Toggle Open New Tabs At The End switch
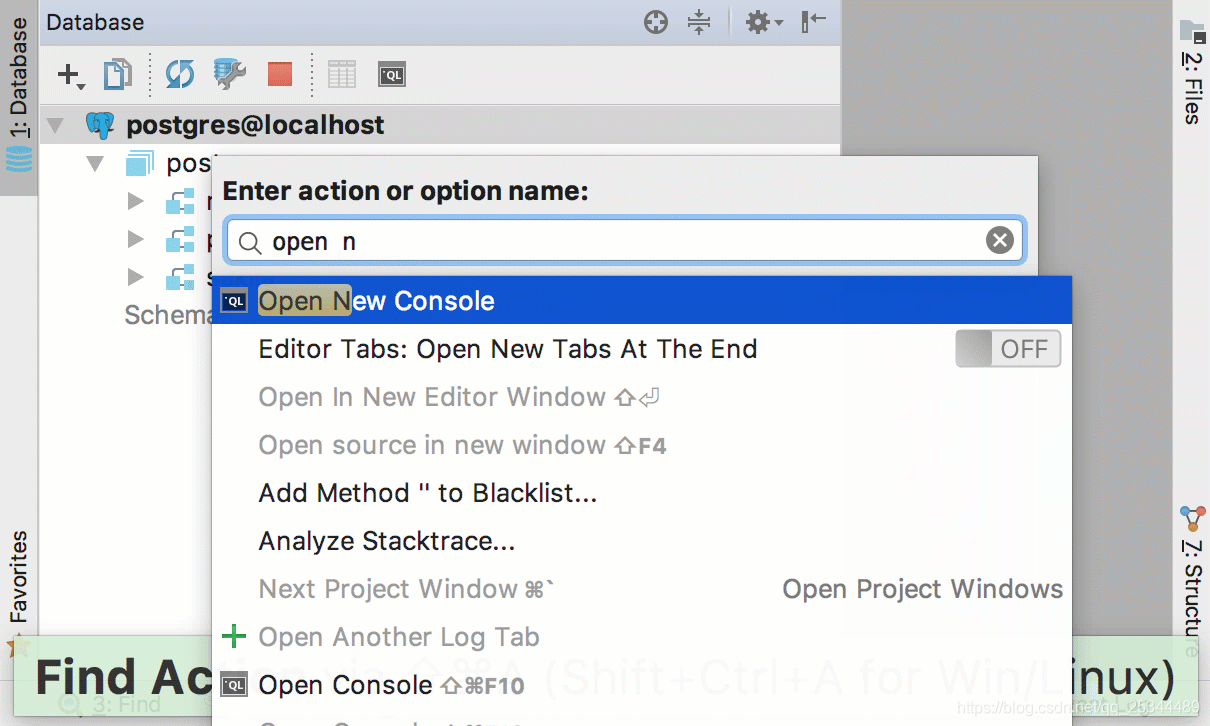This screenshot has height=726, width=1210. [1008, 349]
